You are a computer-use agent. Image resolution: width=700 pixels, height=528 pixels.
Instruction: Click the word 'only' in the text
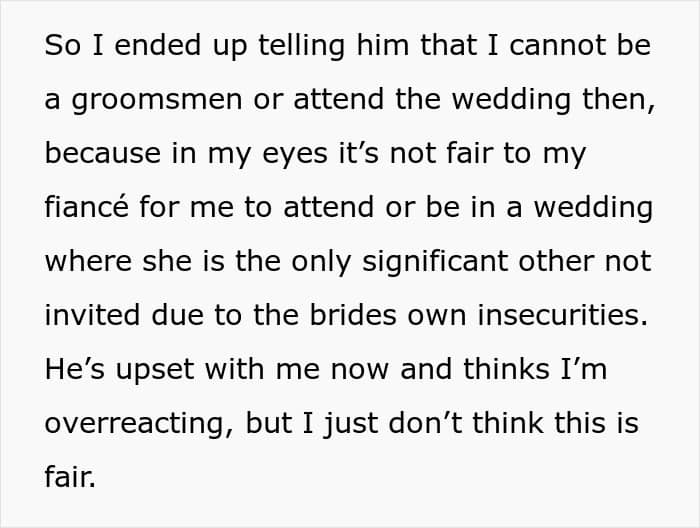coord(321,262)
